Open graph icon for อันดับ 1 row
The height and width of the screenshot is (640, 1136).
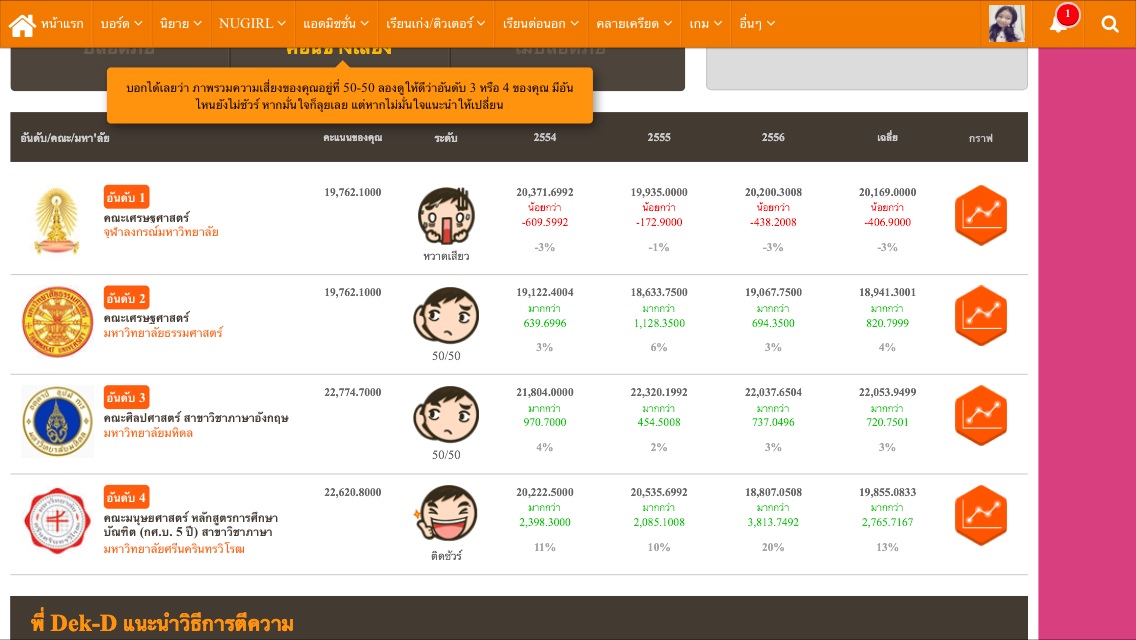pos(981,215)
